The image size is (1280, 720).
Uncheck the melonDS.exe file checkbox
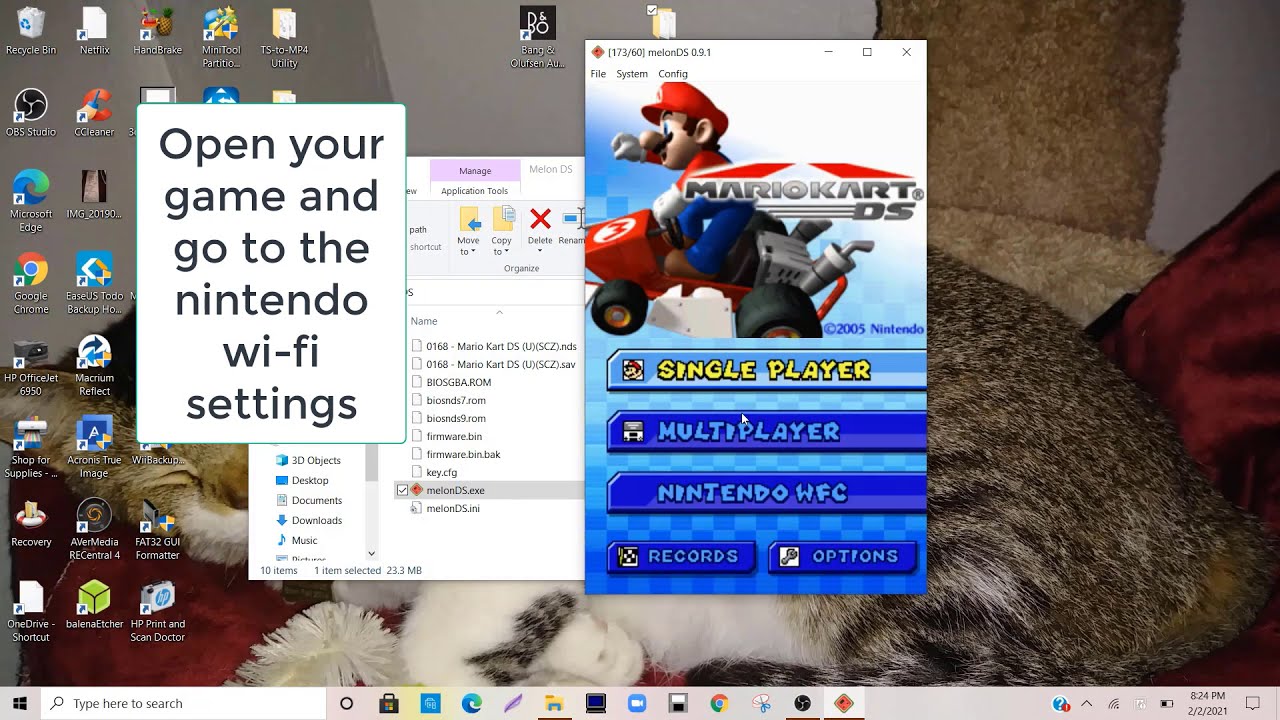point(402,490)
